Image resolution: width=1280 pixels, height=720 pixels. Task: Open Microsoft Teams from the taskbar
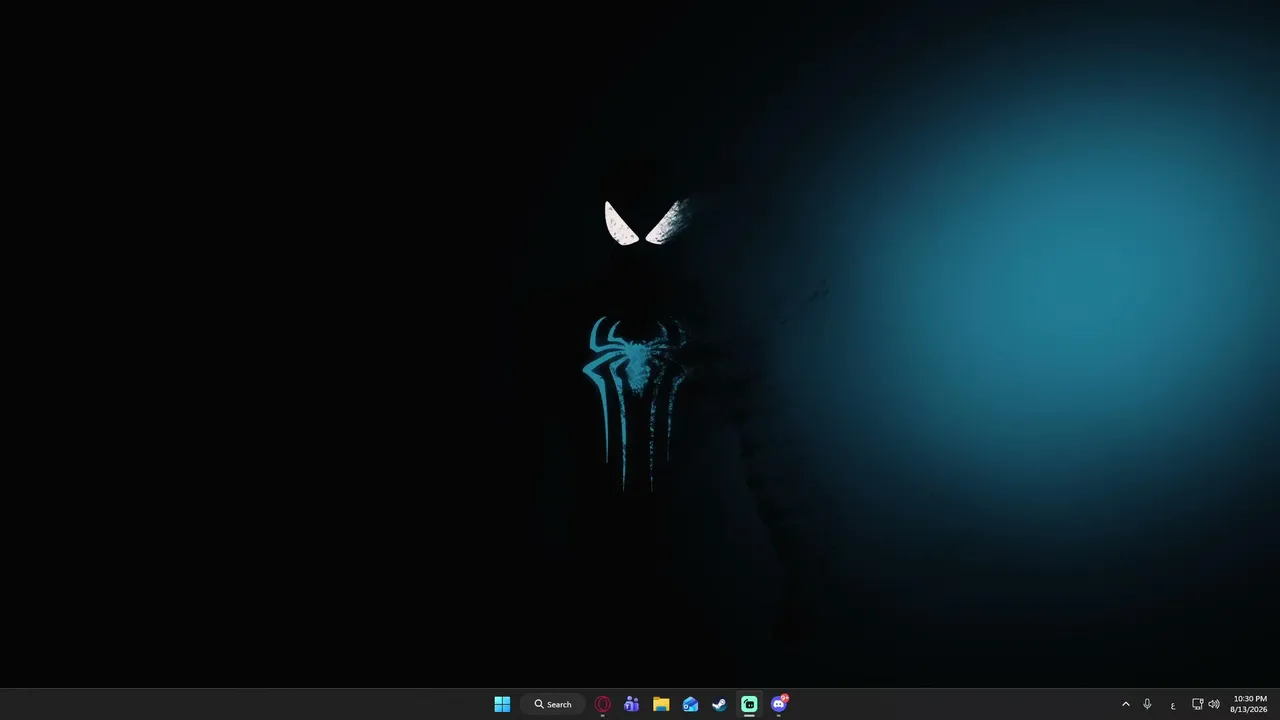pyautogui.click(x=631, y=704)
